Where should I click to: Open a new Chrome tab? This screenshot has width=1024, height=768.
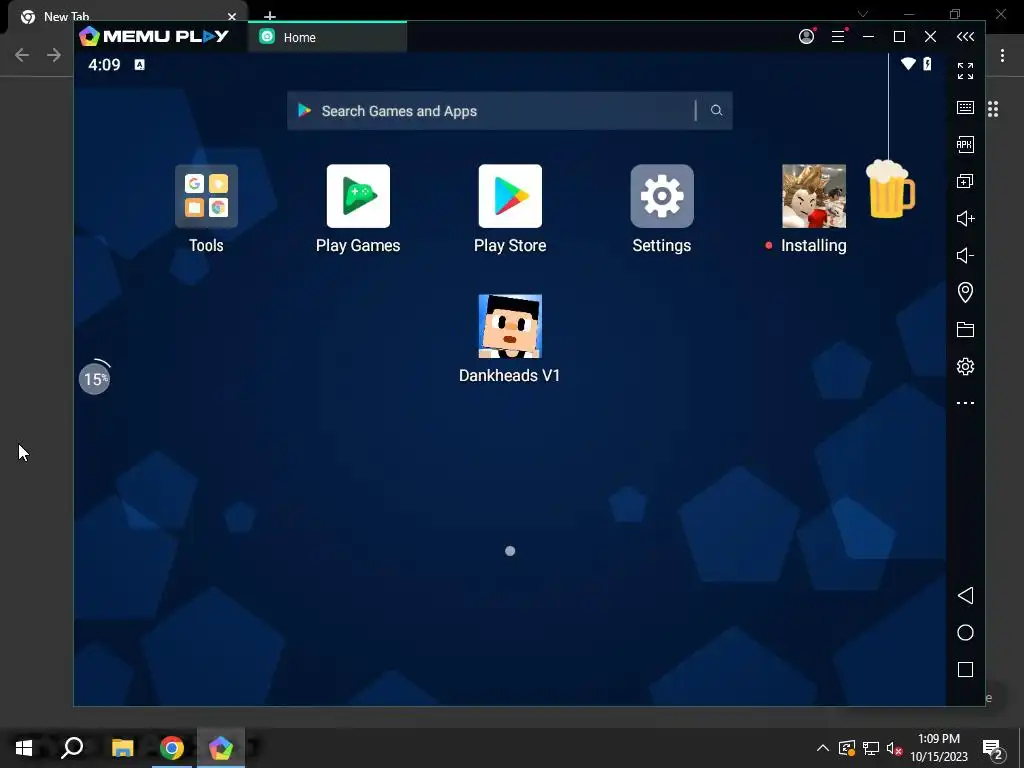(x=270, y=15)
